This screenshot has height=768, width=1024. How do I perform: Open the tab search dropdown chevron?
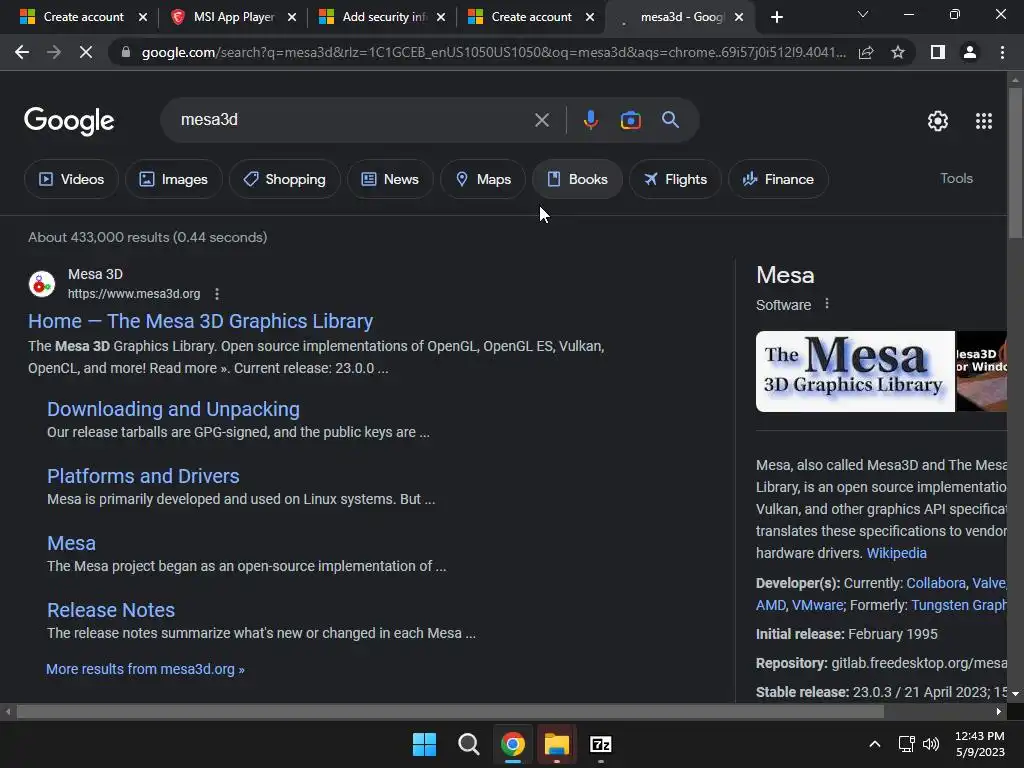pyautogui.click(x=863, y=14)
